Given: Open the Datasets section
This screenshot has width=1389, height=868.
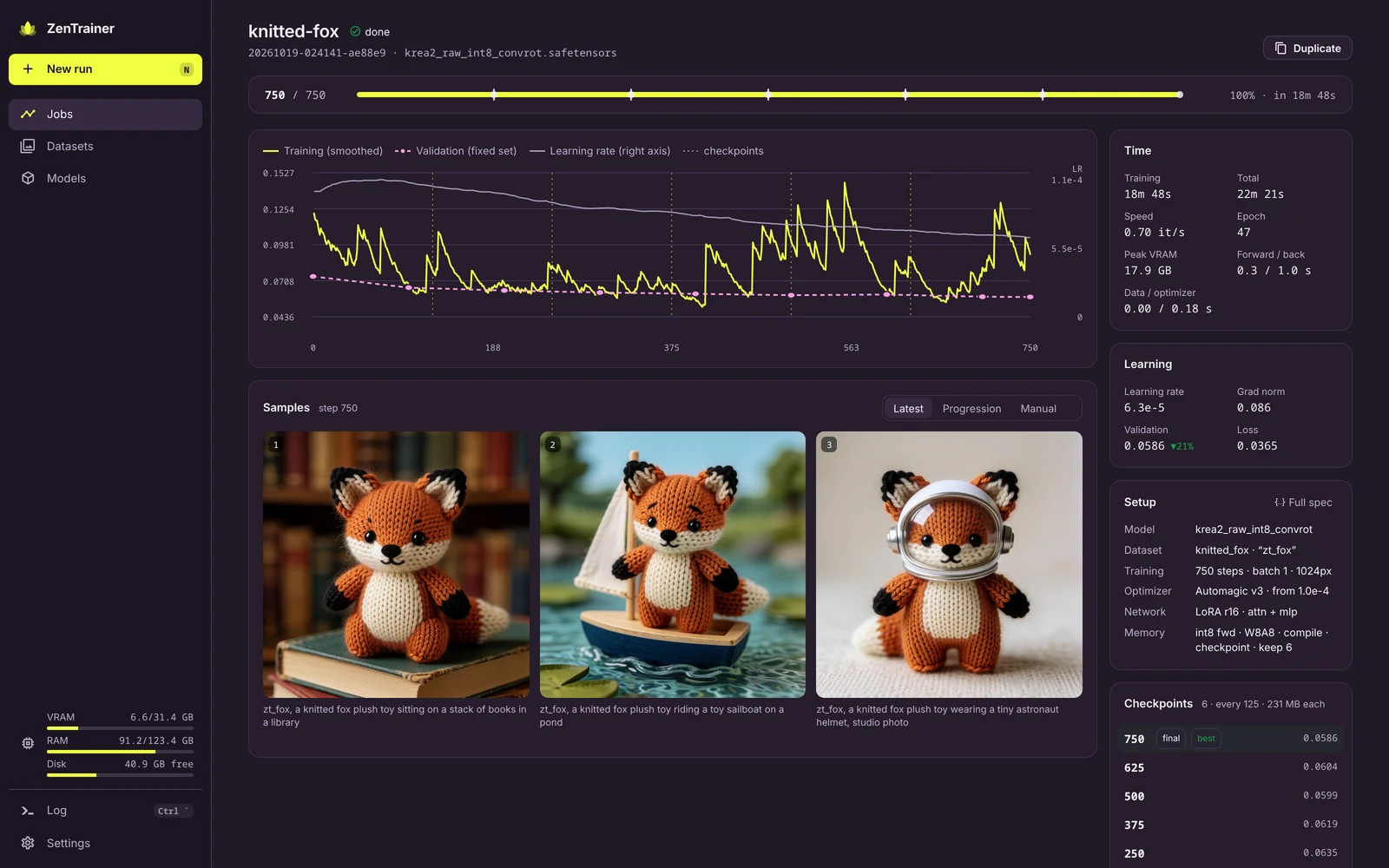Looking at the screenshot, I should 105,146.
